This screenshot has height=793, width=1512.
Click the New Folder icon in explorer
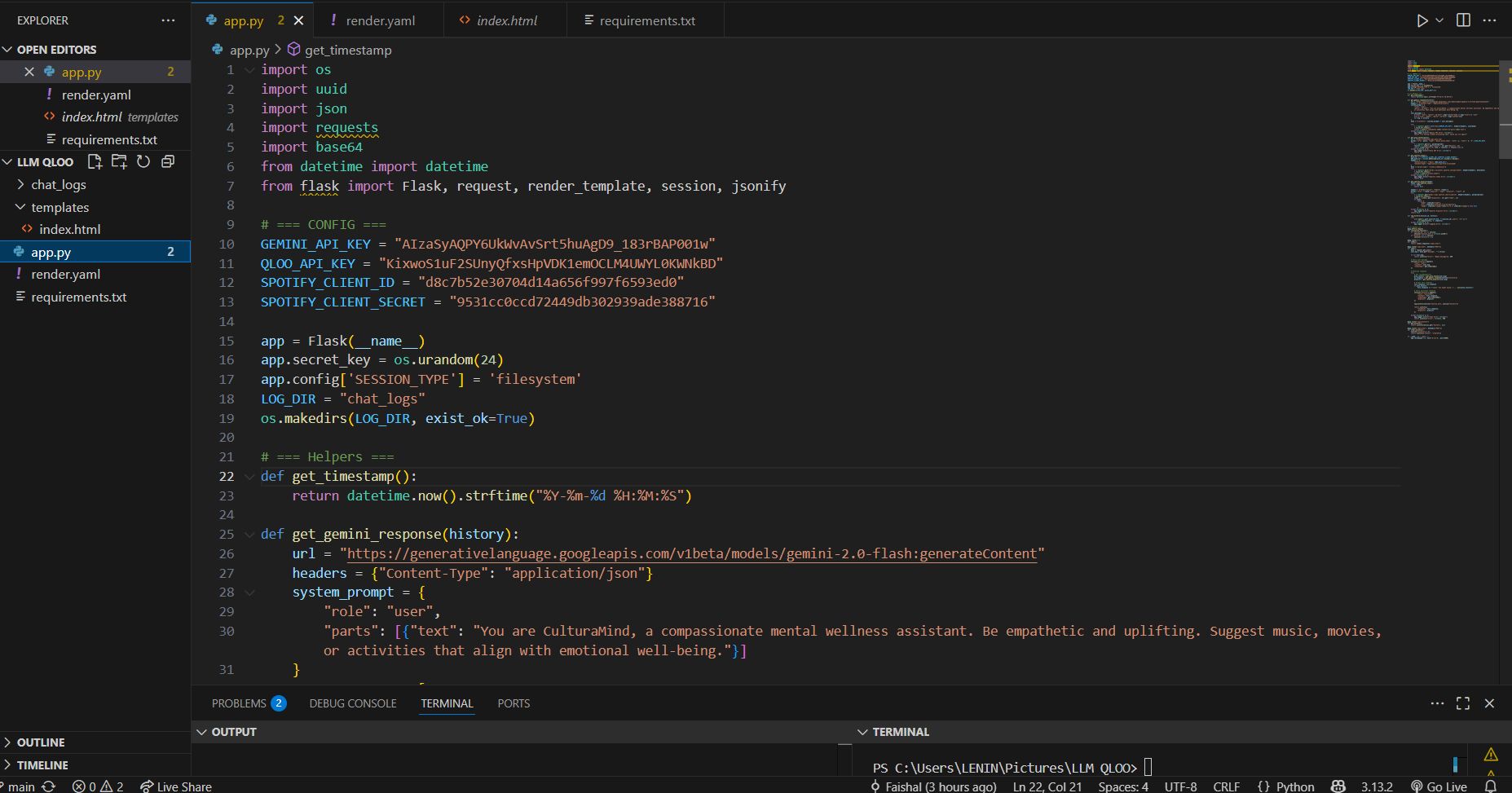(119, 161)
